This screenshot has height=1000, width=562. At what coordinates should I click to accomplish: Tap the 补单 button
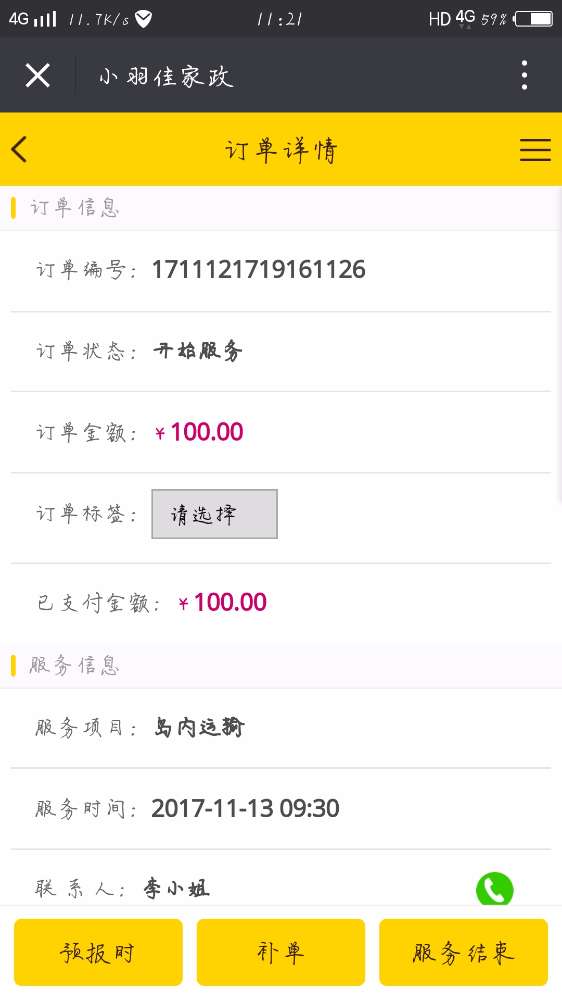pos(281,952)
